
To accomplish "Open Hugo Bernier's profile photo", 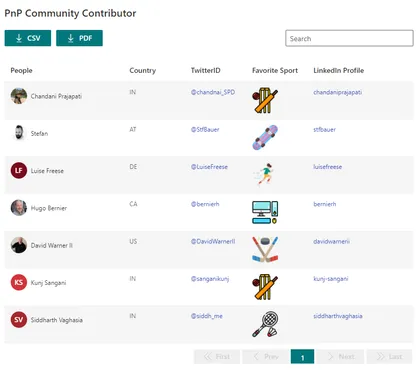I will (x=19, y=208).
